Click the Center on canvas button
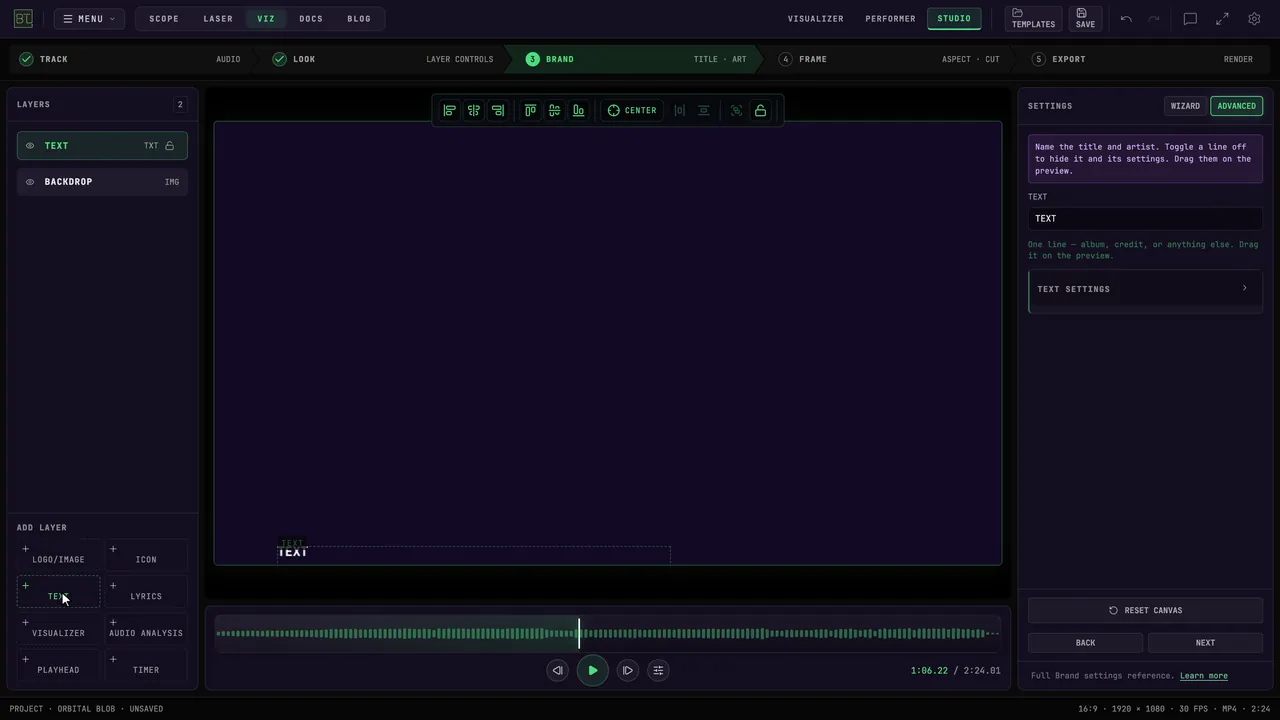This screenshot has width=1280, height=720. [x=632, y=110]
